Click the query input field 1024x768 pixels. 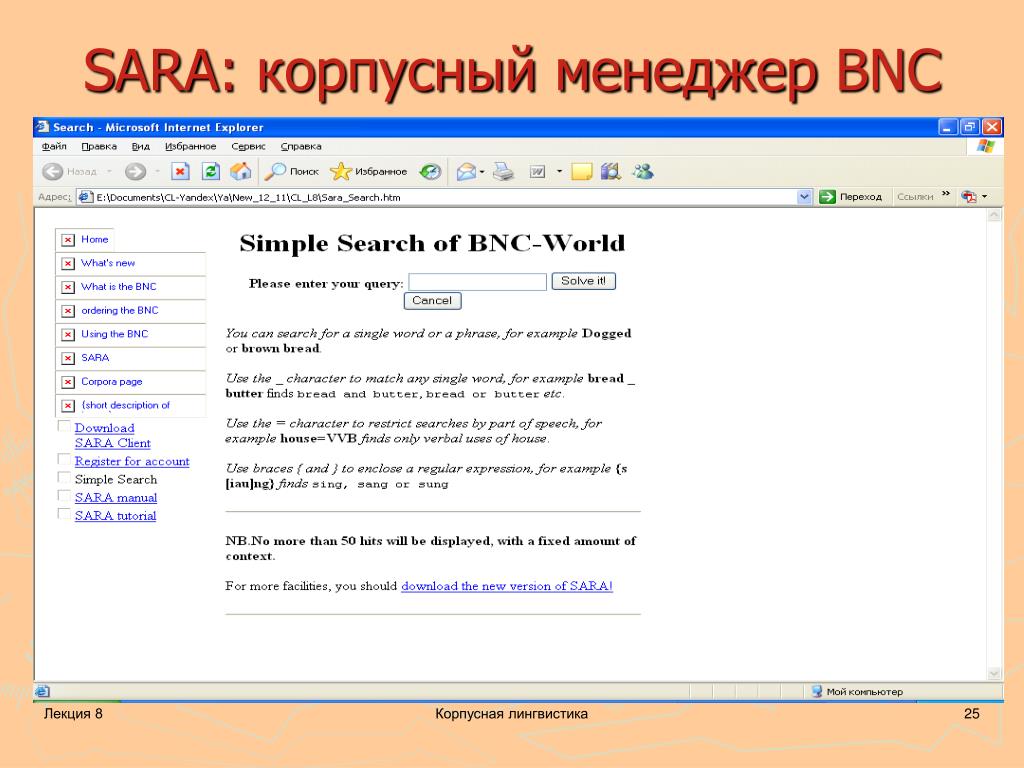(x=477, y=281)
